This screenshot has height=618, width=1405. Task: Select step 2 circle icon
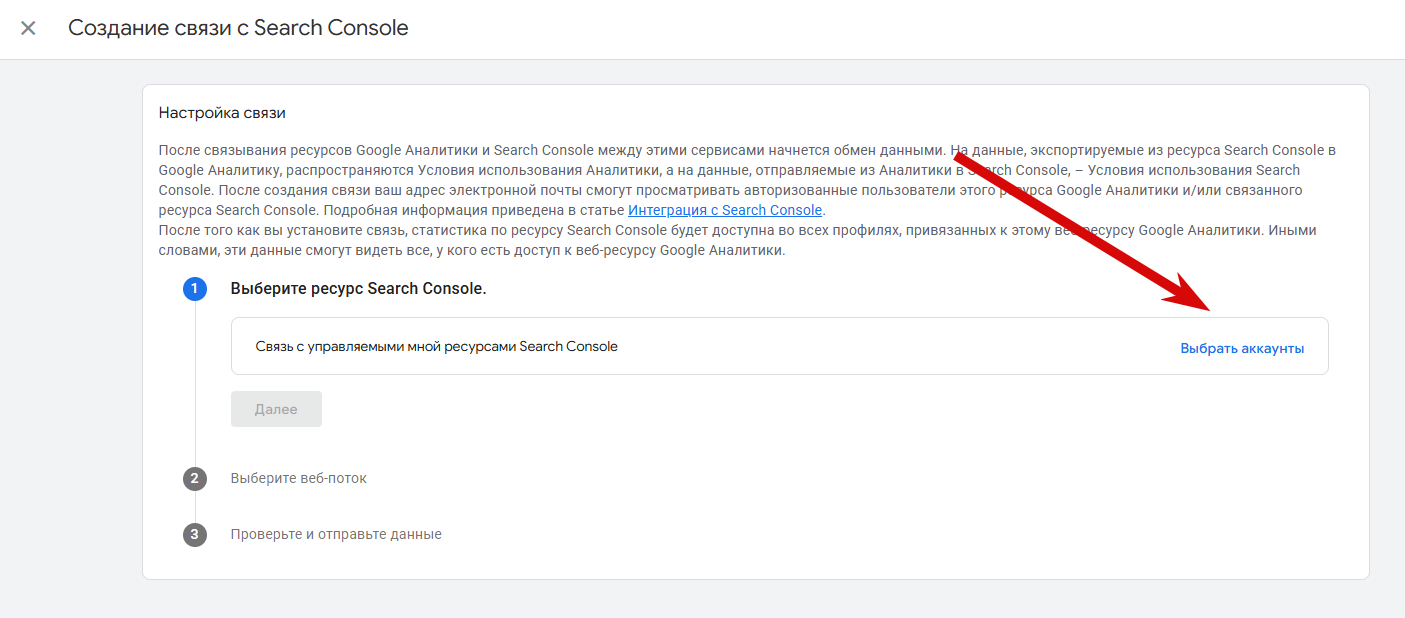[195, 479]
